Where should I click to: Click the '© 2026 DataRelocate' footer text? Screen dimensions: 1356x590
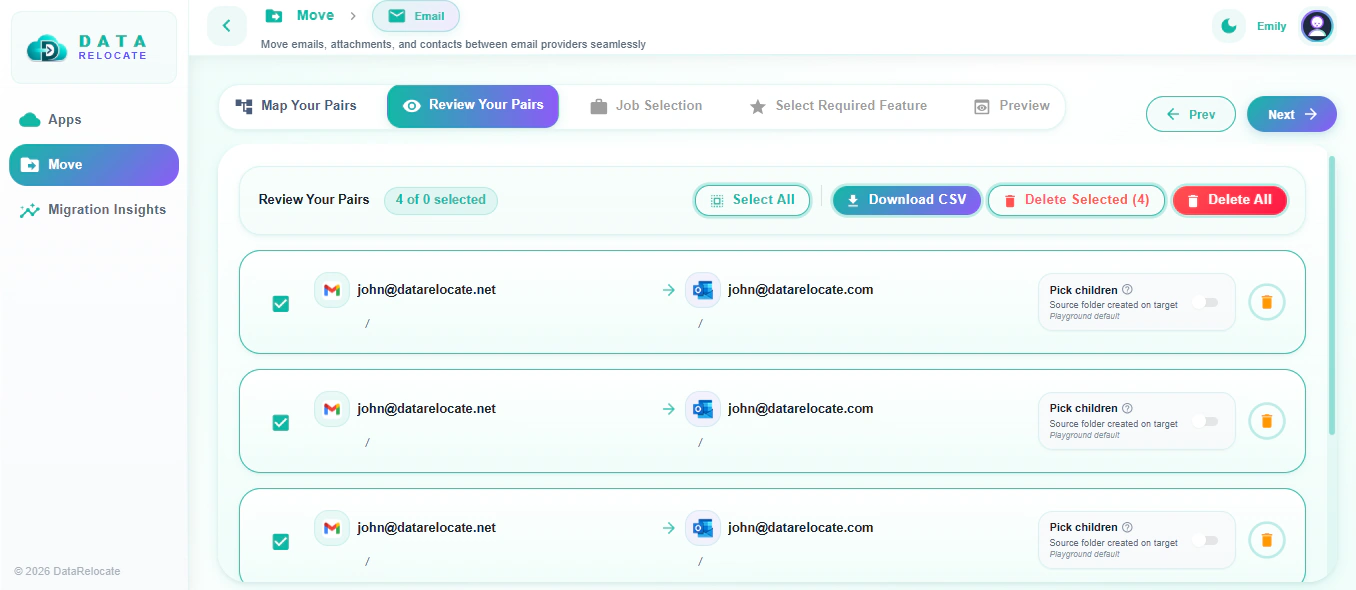(x=67, y=571)
